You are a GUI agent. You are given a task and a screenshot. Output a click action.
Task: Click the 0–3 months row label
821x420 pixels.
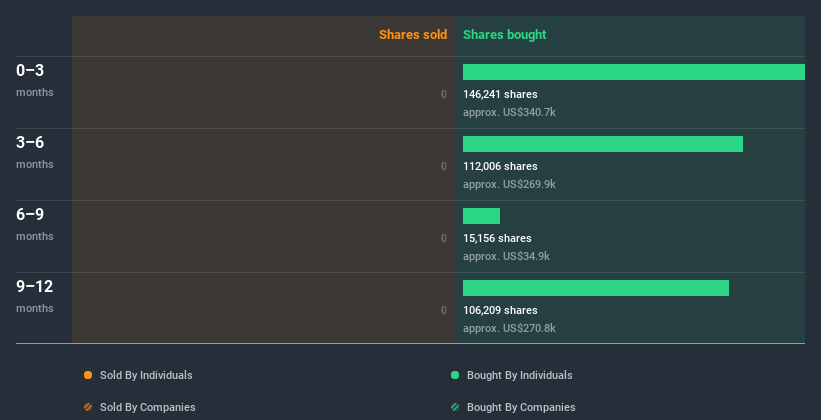pos(35,80)
